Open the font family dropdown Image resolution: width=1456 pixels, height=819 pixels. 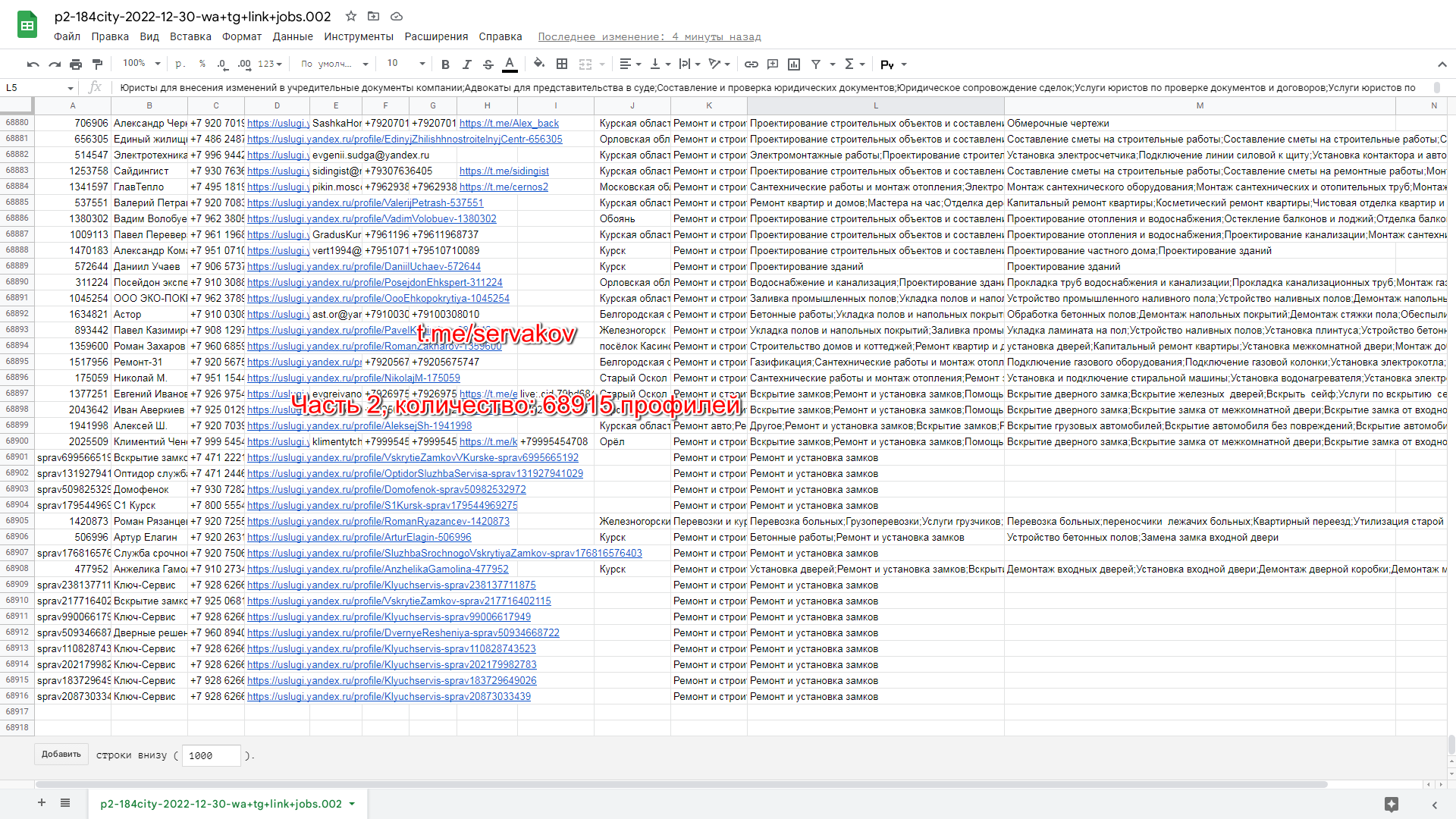(x=334, y=64)
